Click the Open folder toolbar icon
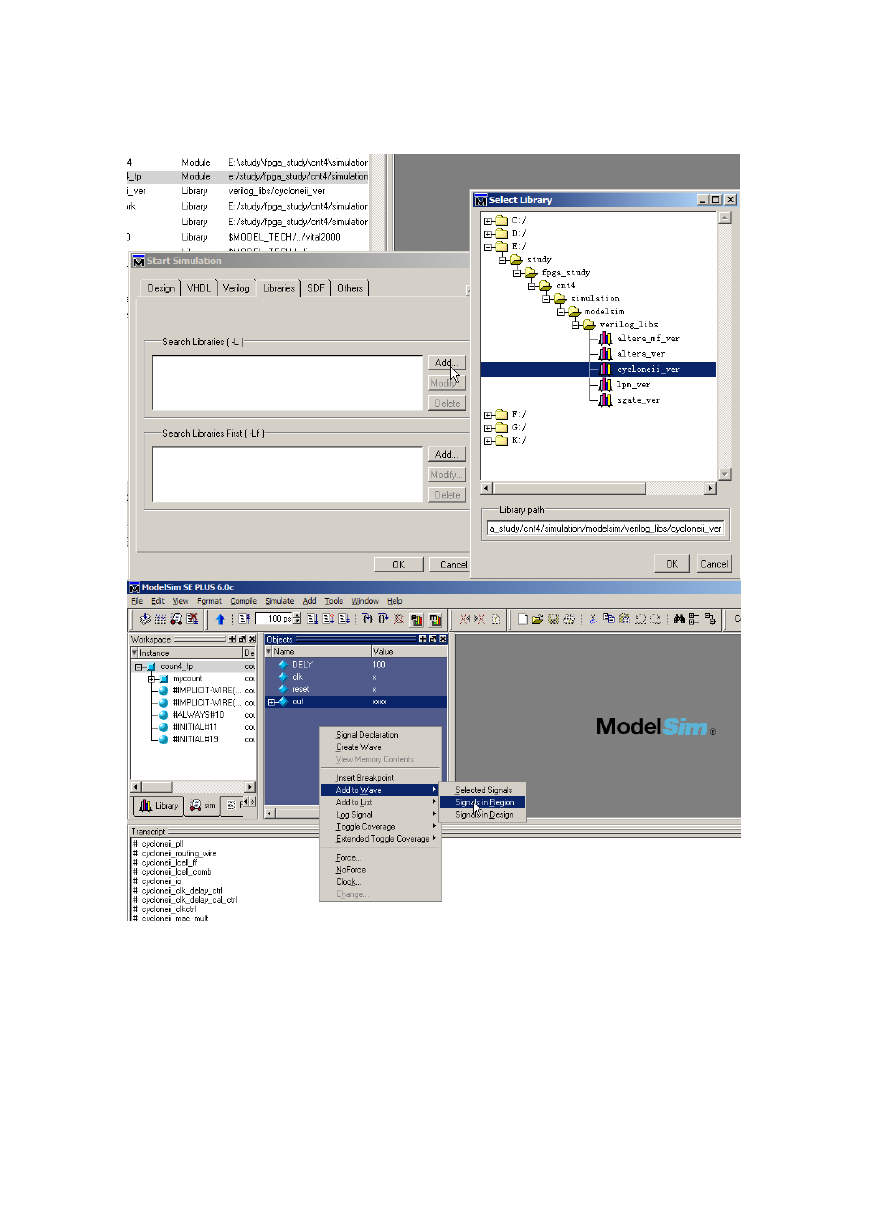 538,620
